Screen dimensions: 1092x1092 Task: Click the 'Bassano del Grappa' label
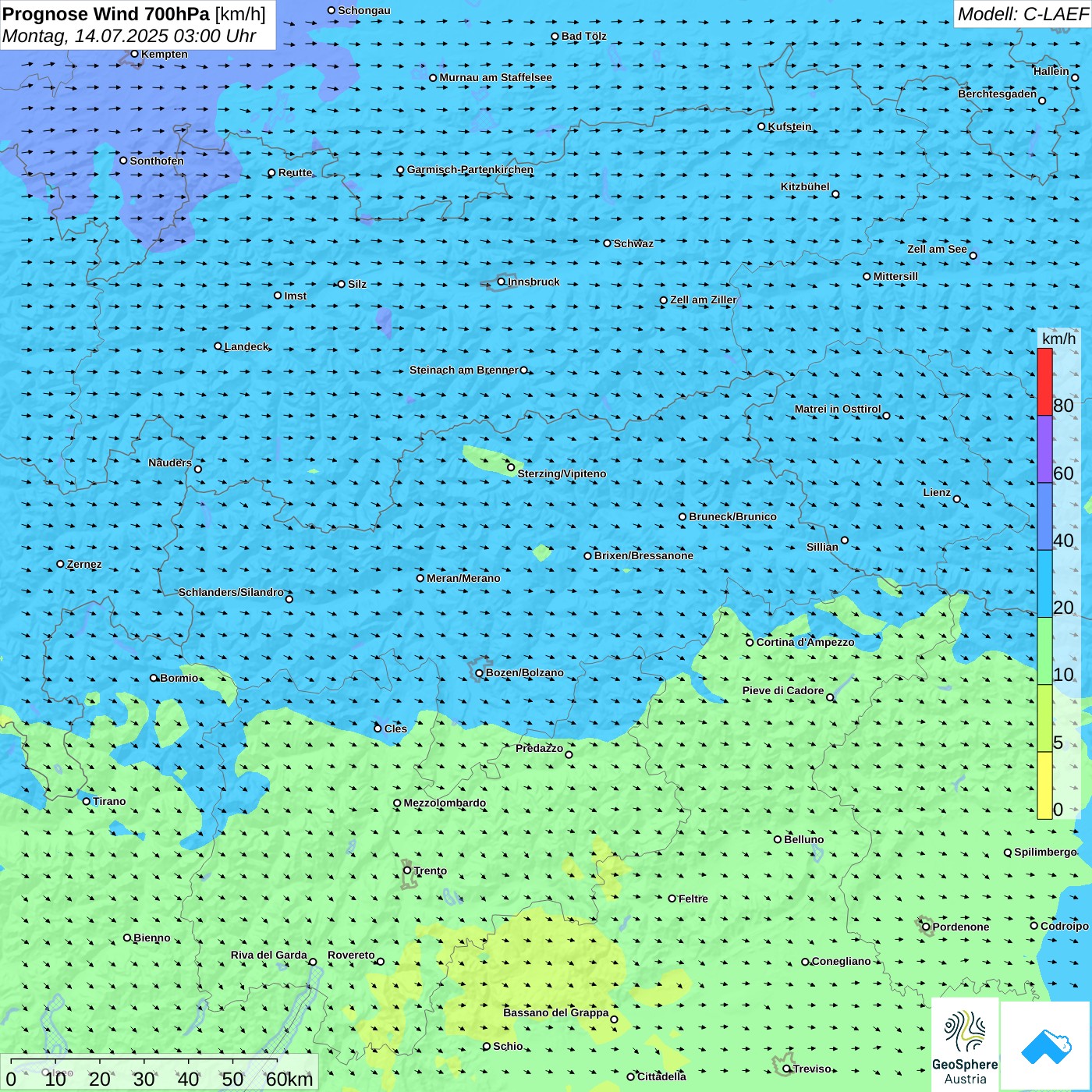556,1012
